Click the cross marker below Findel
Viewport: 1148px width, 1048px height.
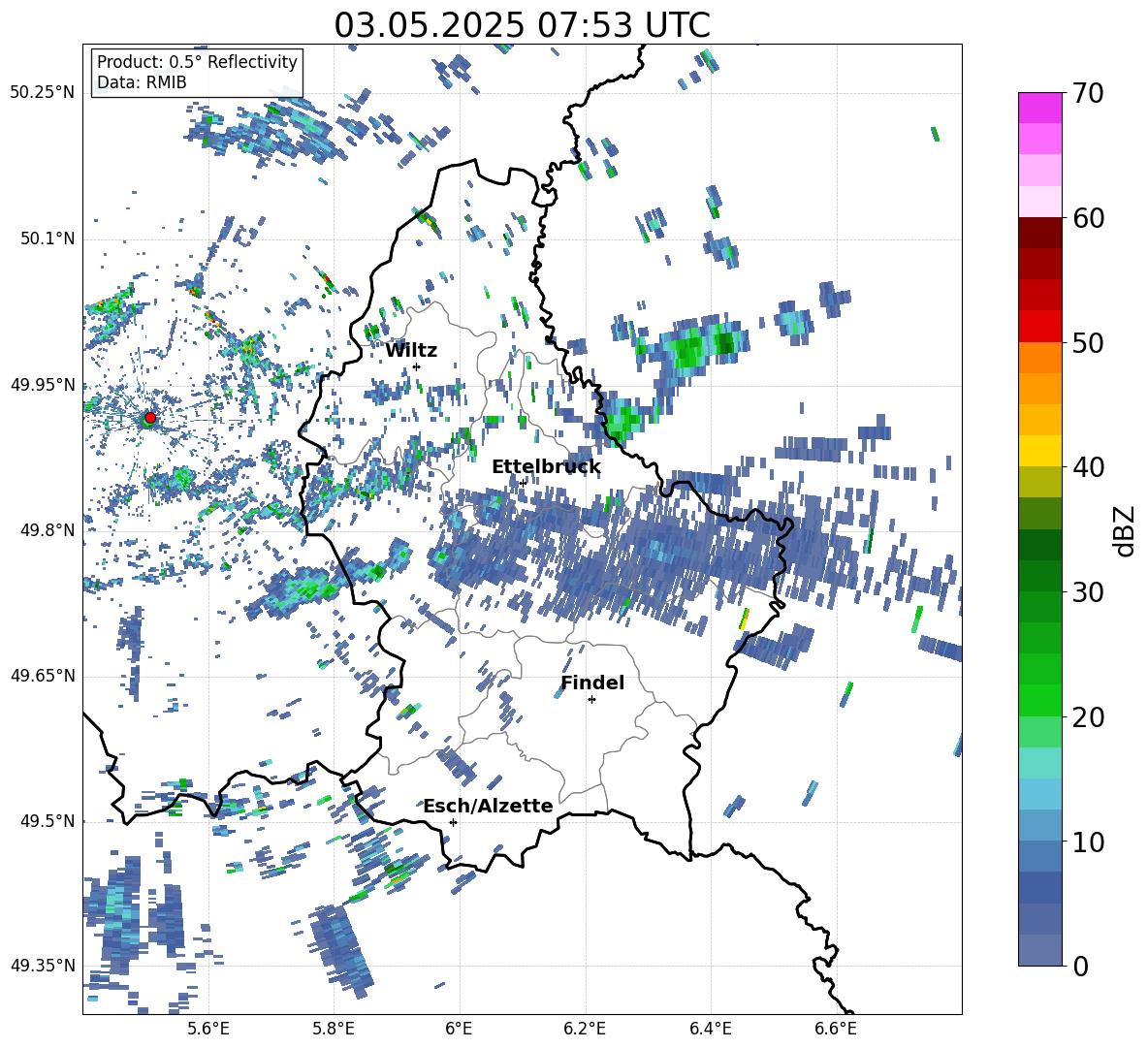591,700
